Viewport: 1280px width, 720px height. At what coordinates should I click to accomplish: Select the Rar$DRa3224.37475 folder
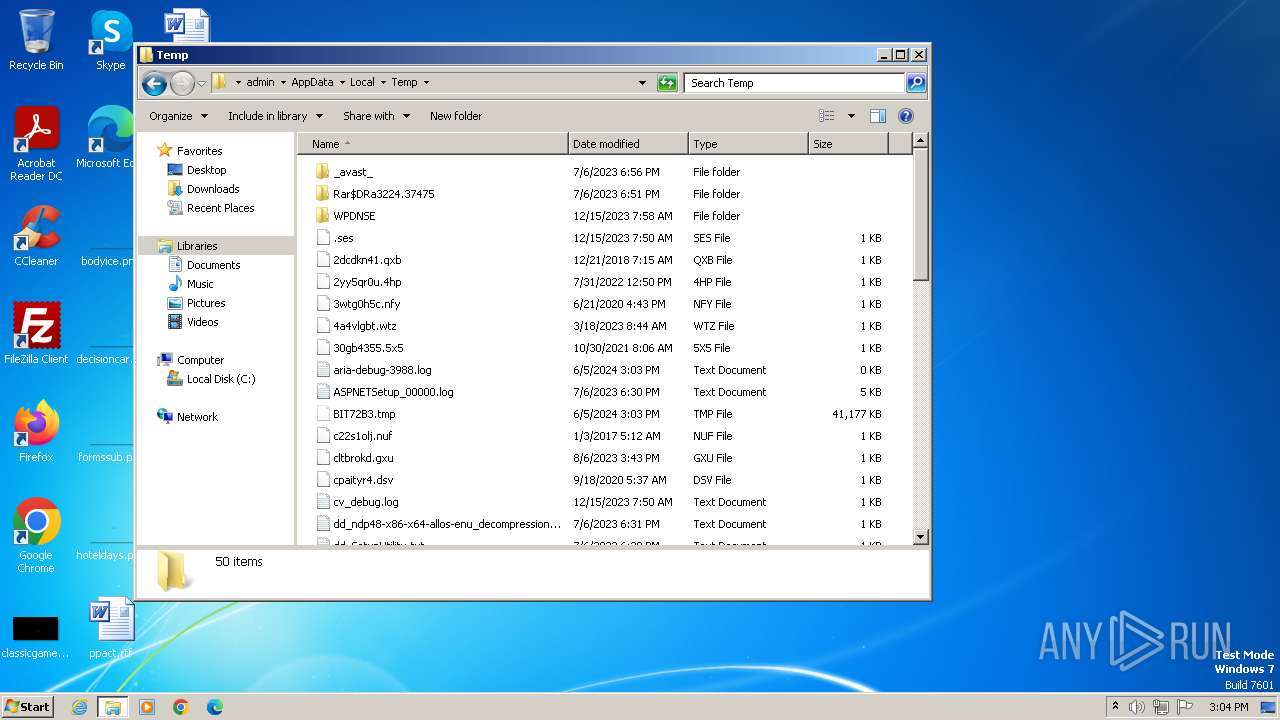(383, 194)
